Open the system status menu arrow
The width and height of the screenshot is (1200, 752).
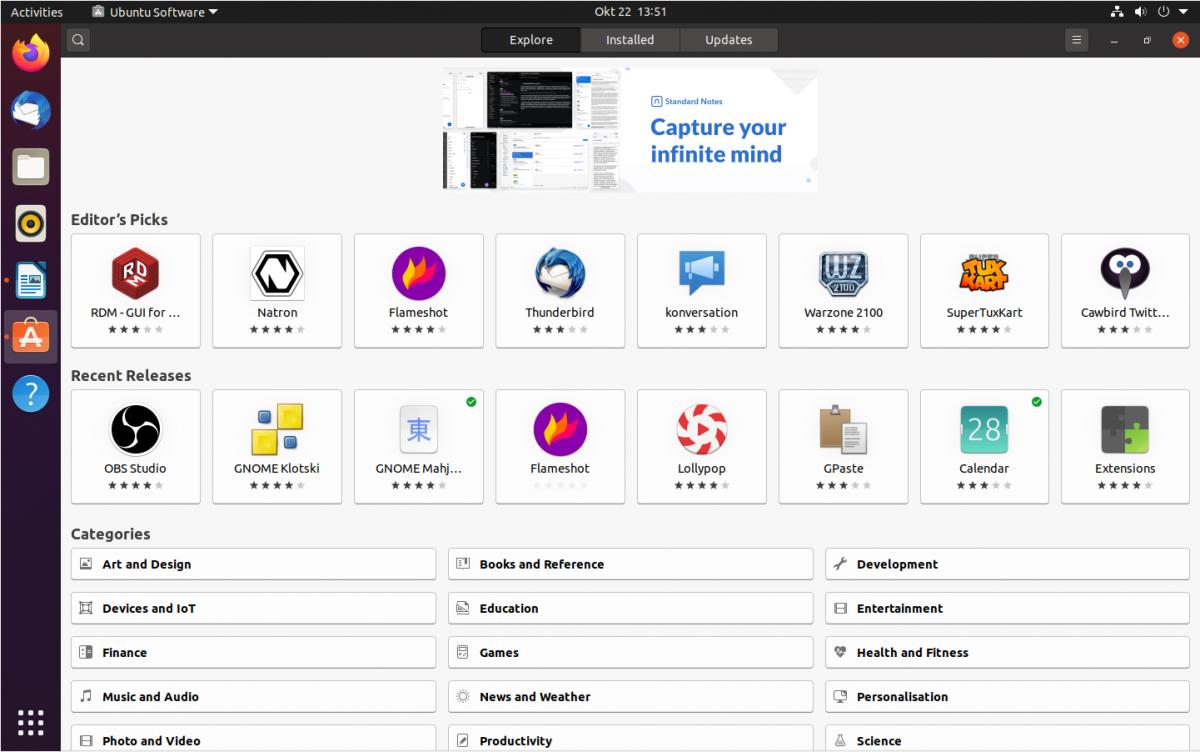[1185, 12]
